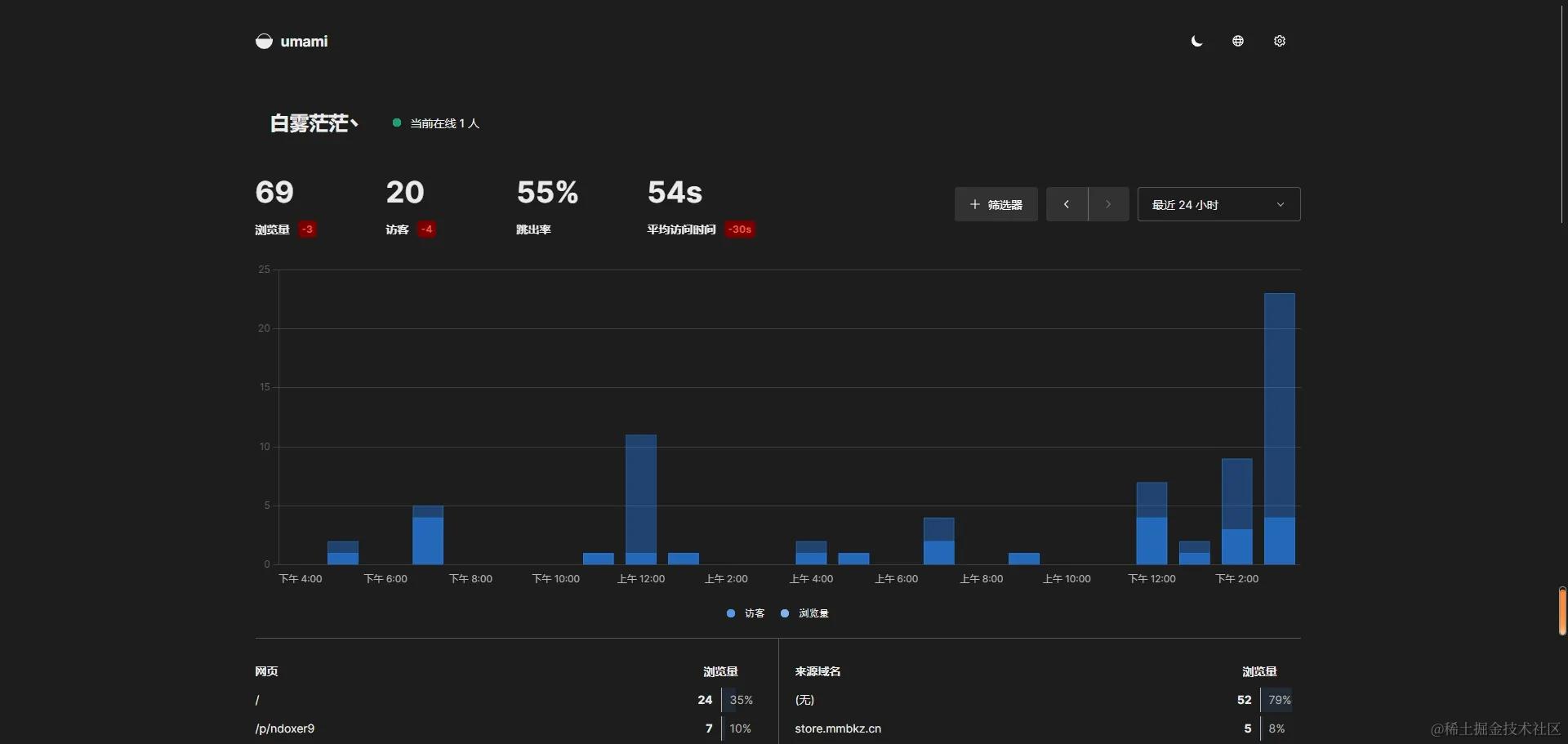Click the chart bar above 上午 12:00
Image resolution: width=1568 pixels, height=744 pixels.
point(641,499)
